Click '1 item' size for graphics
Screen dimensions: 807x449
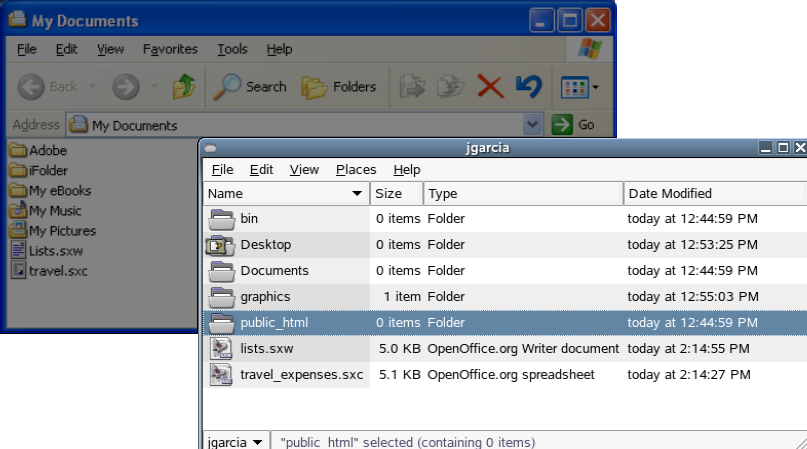402,297
